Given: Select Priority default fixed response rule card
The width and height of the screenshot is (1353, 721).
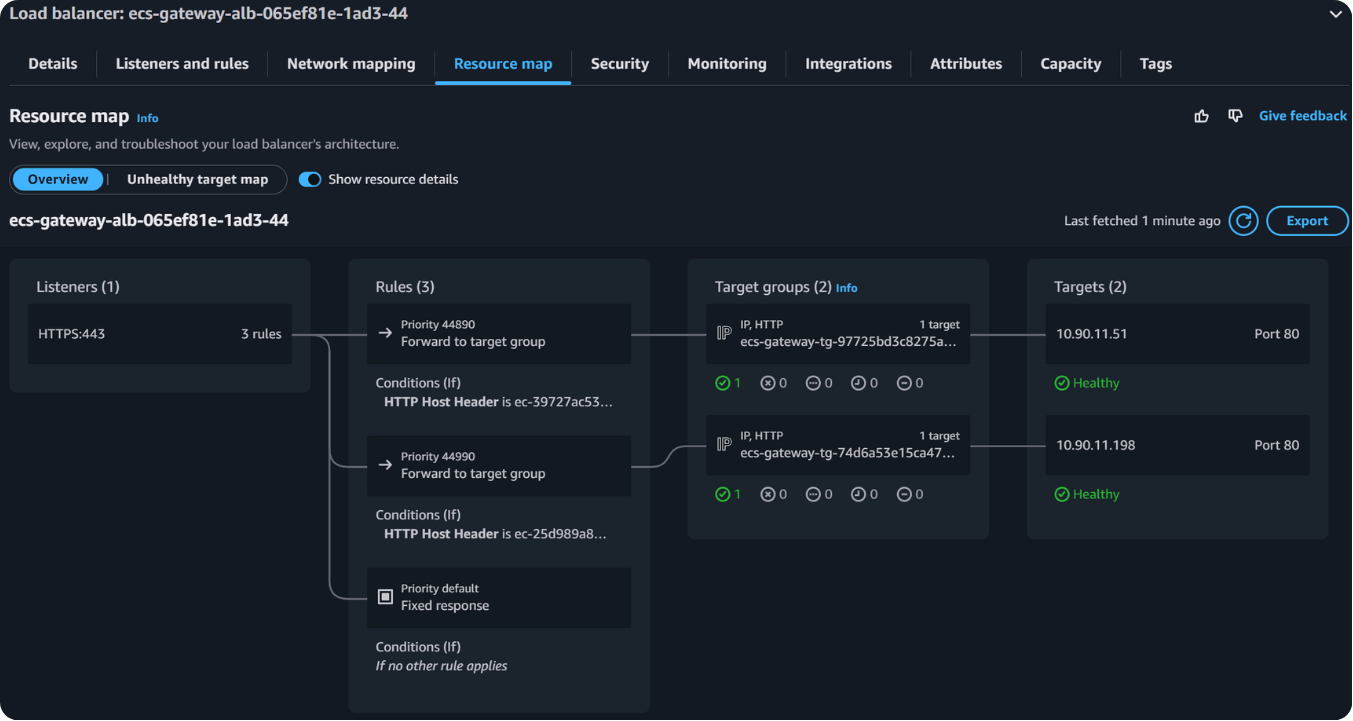Looking at the screenshot, I should coord(499,598).
